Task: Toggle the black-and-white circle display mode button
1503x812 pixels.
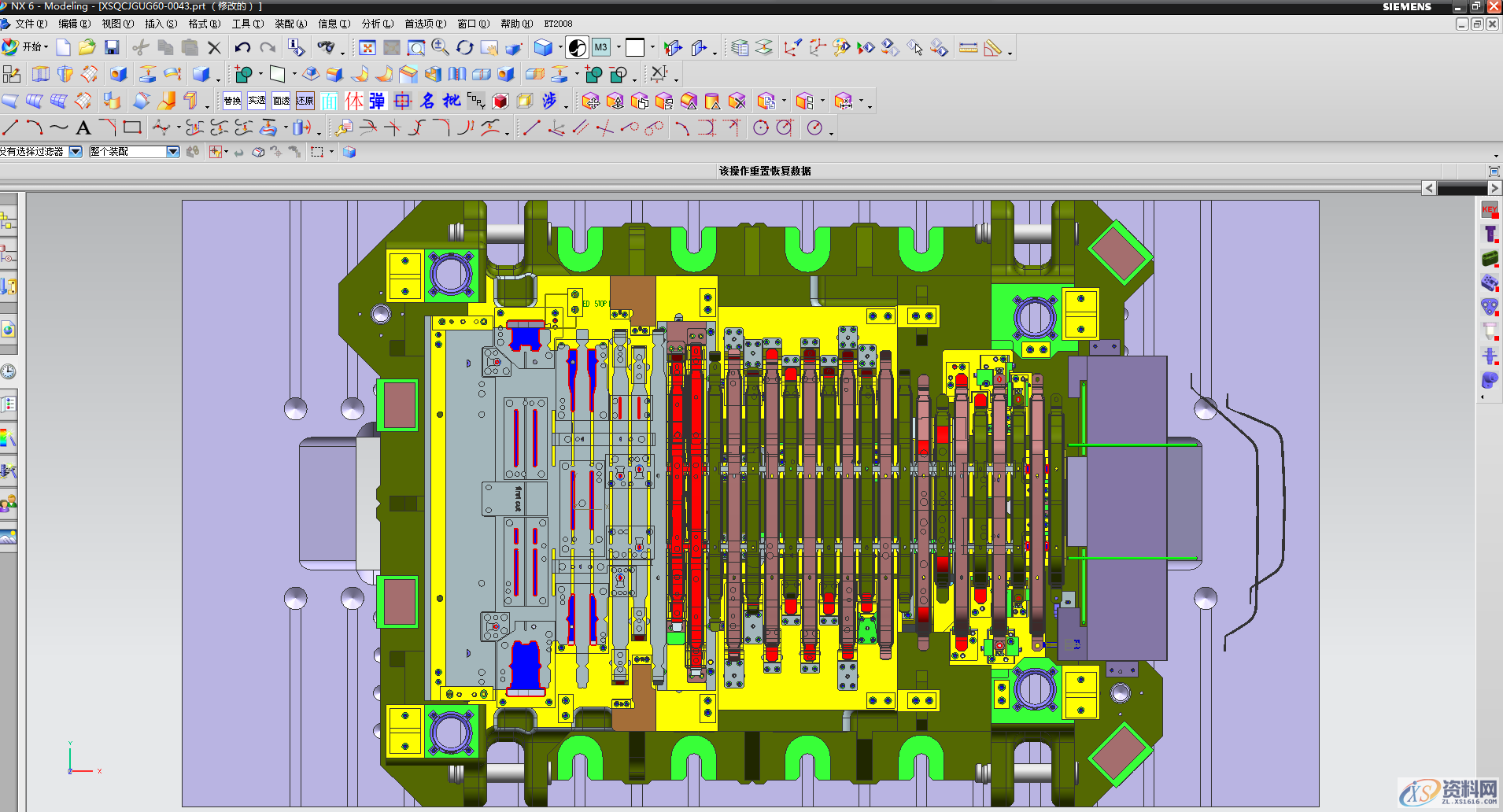Action: 577,48
